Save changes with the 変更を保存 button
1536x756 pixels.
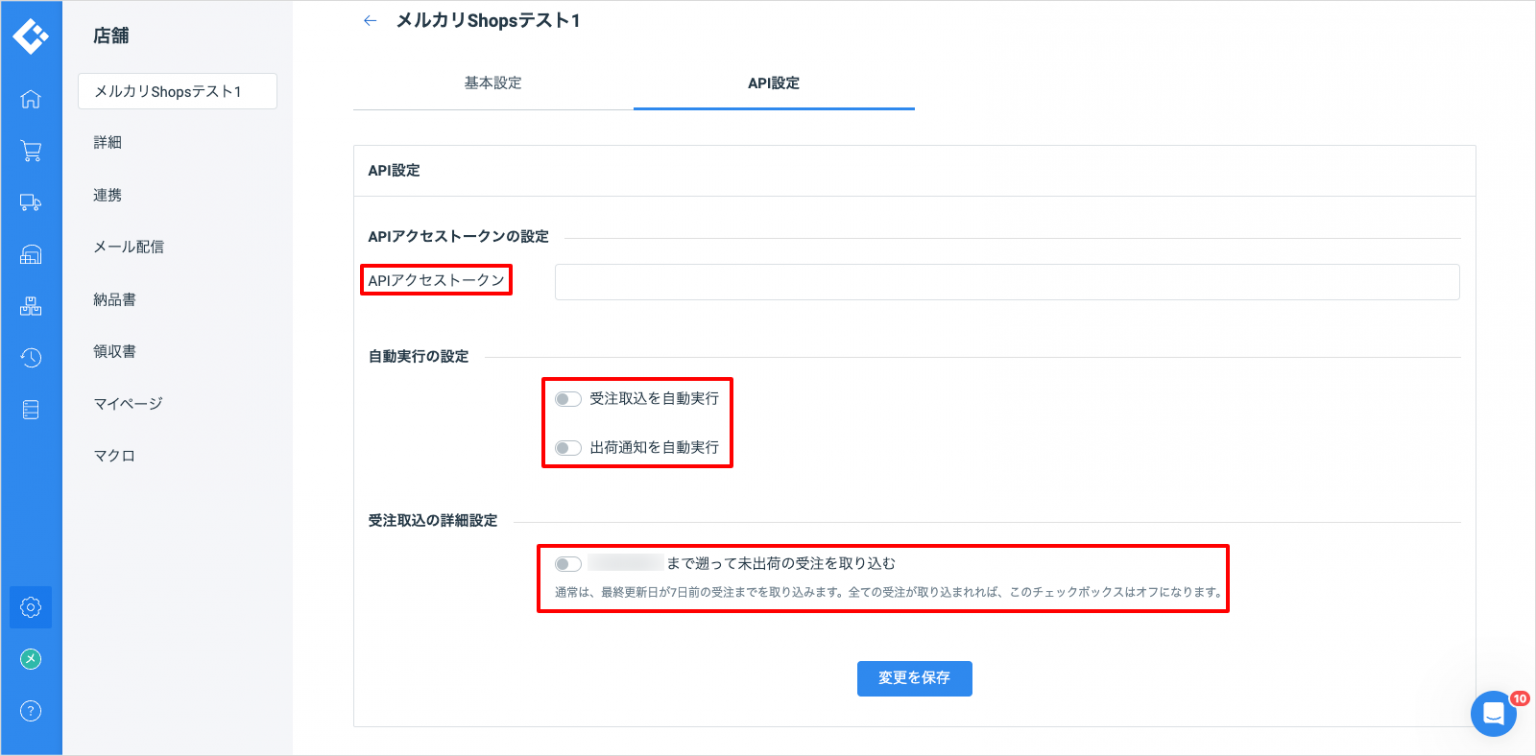(914, 678)
